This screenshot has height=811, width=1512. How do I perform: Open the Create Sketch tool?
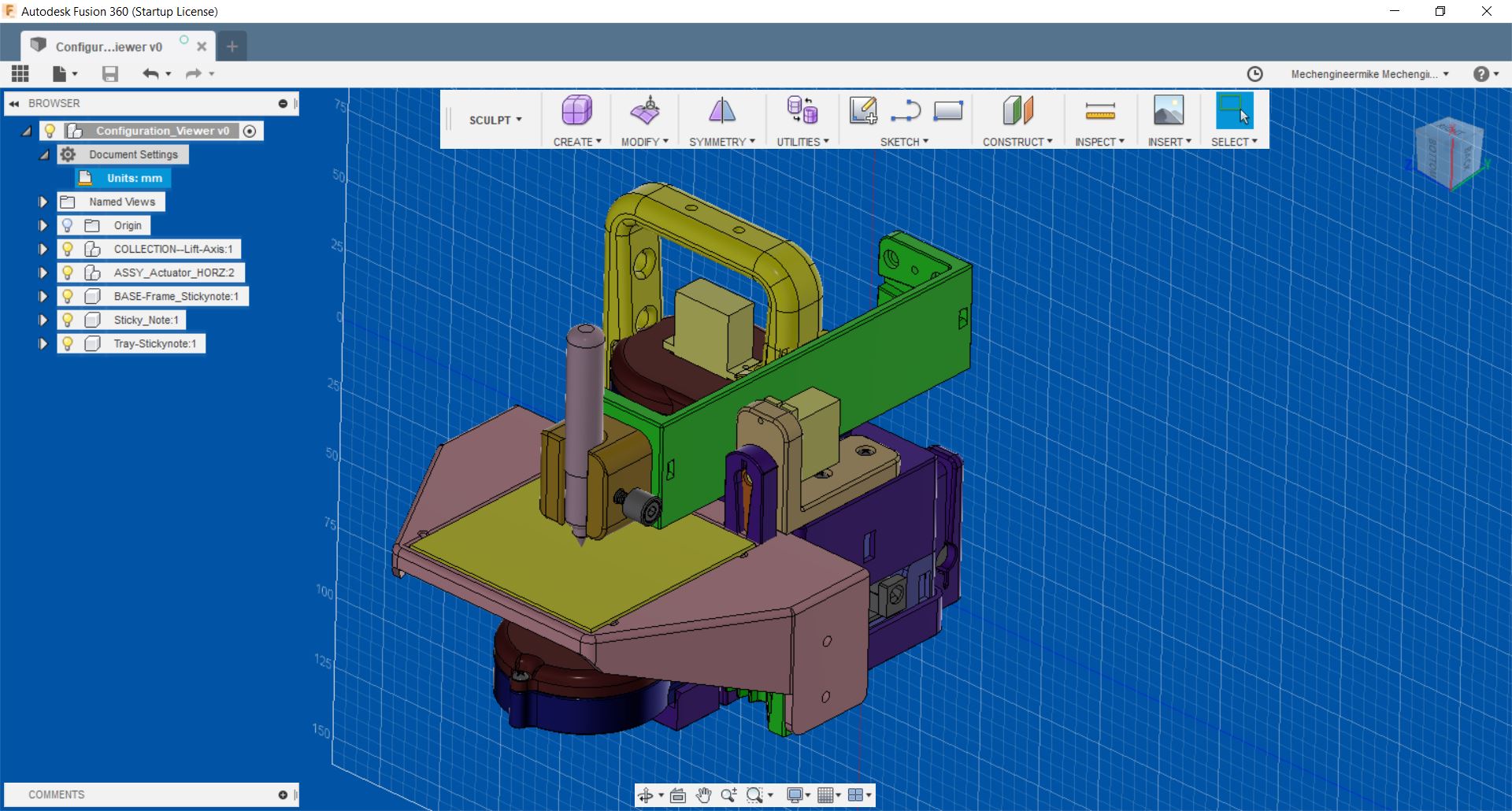tap(863, 111)
